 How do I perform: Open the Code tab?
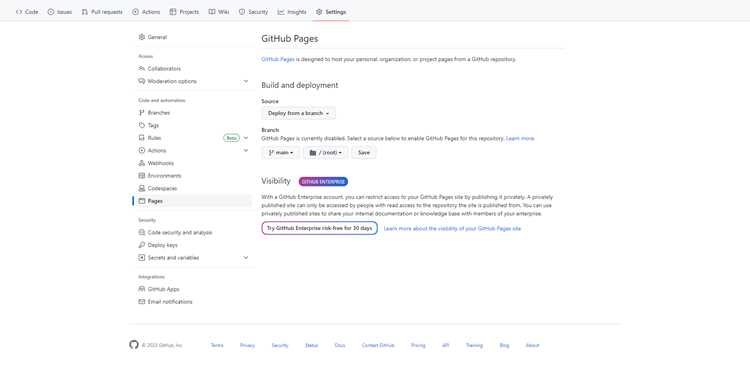coord(27,12)
